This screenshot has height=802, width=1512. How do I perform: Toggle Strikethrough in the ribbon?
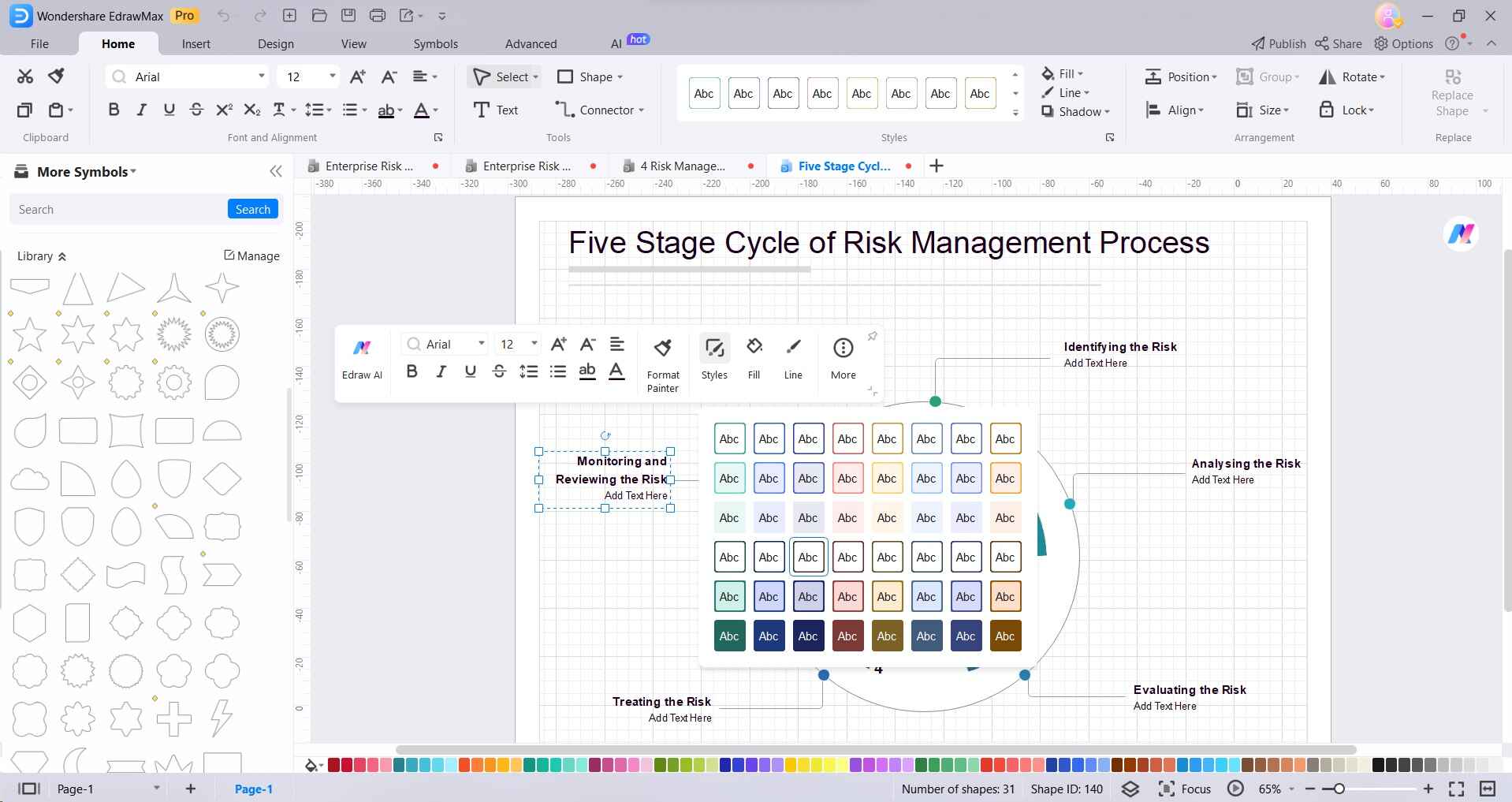coord(196,110)
